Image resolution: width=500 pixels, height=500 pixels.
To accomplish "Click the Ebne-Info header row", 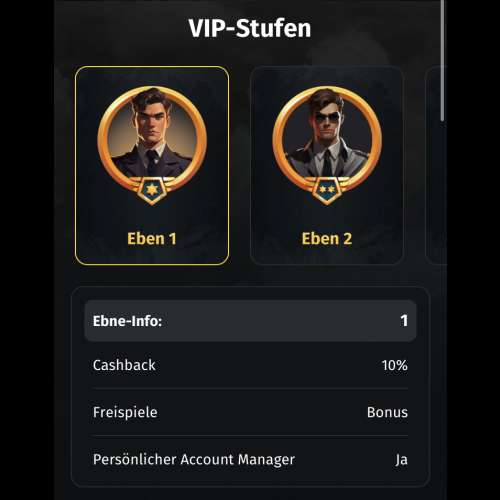I will (250, 321).
